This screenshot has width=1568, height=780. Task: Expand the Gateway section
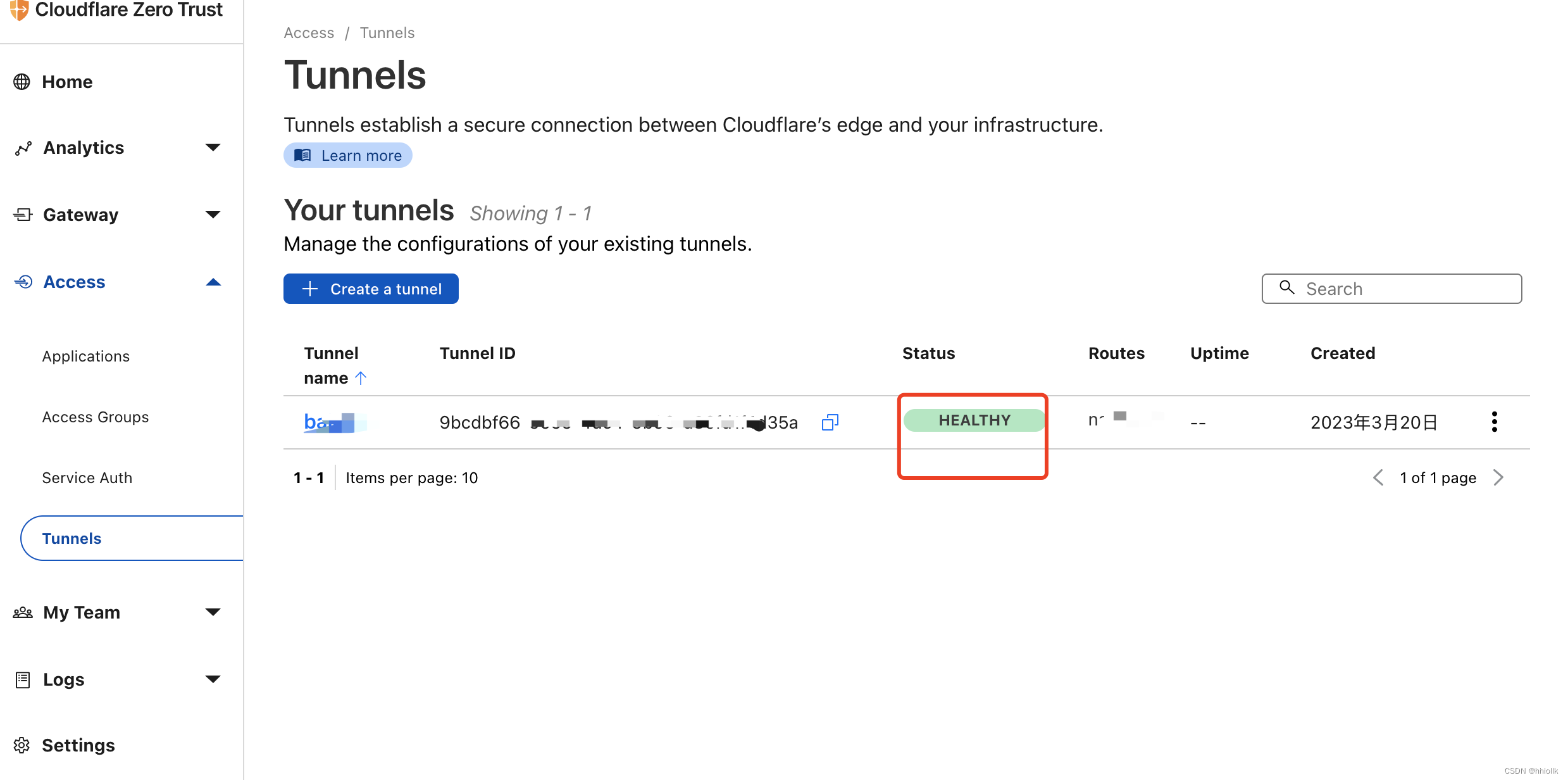[213, 215]
